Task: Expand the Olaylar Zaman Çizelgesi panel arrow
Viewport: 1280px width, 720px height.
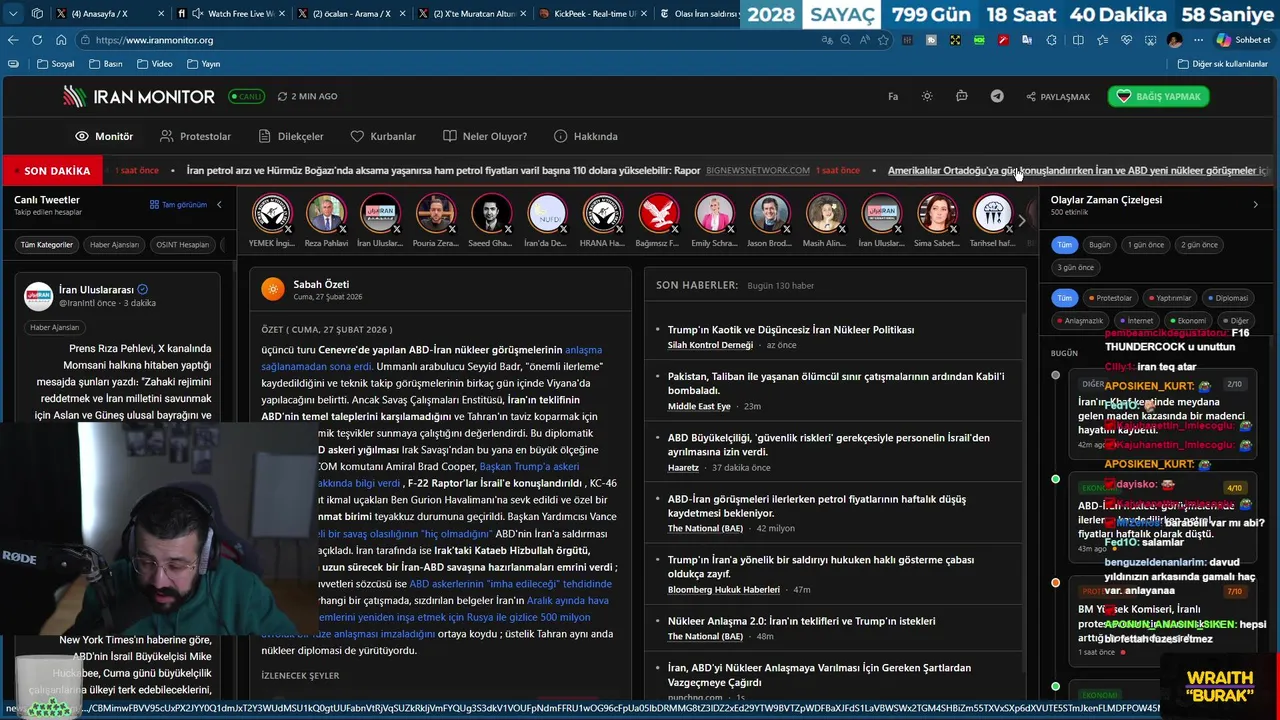Action: (1256, 205)
